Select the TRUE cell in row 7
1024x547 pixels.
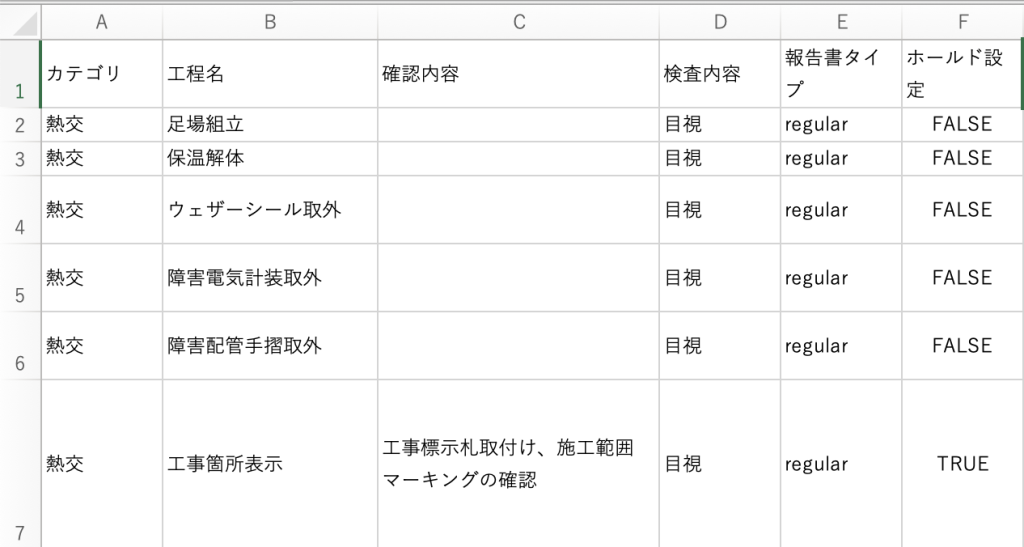click(963, 463)
